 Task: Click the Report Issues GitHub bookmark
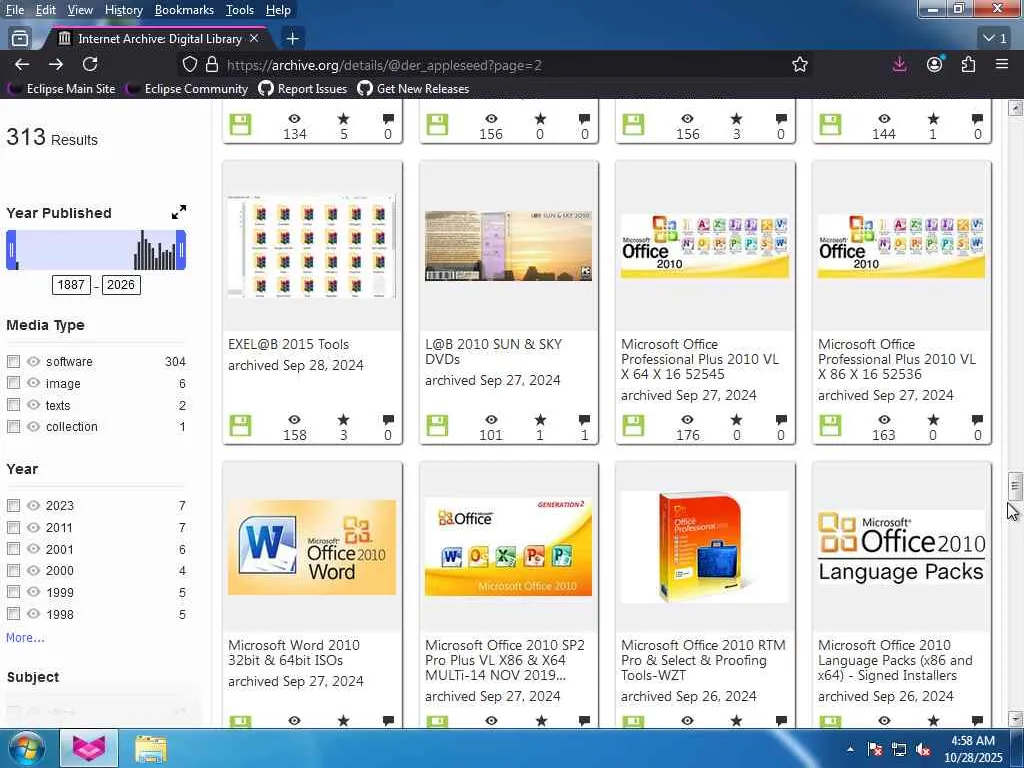click(x=302, y=89)
